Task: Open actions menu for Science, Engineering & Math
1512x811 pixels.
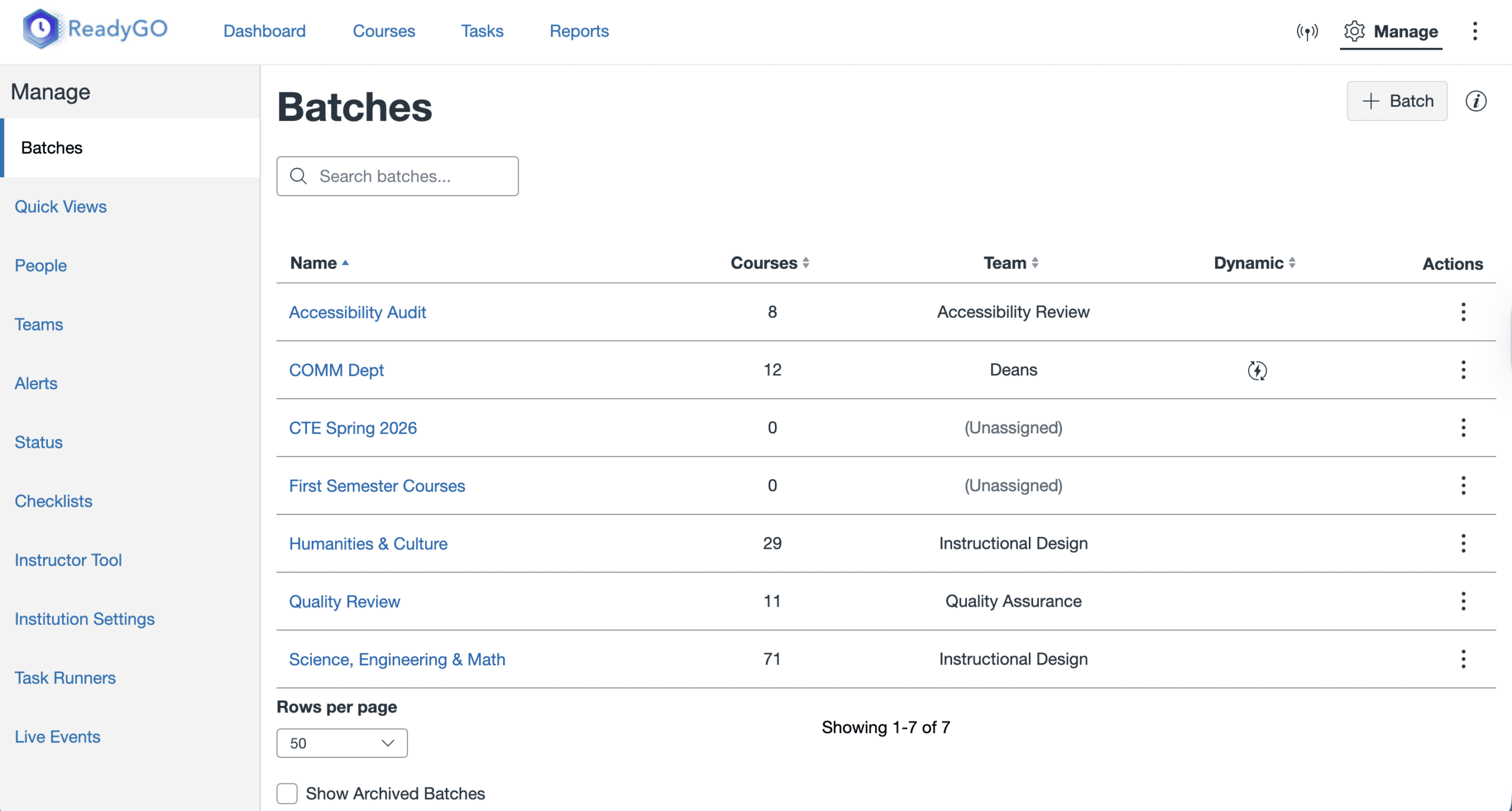Action: 1463,659
